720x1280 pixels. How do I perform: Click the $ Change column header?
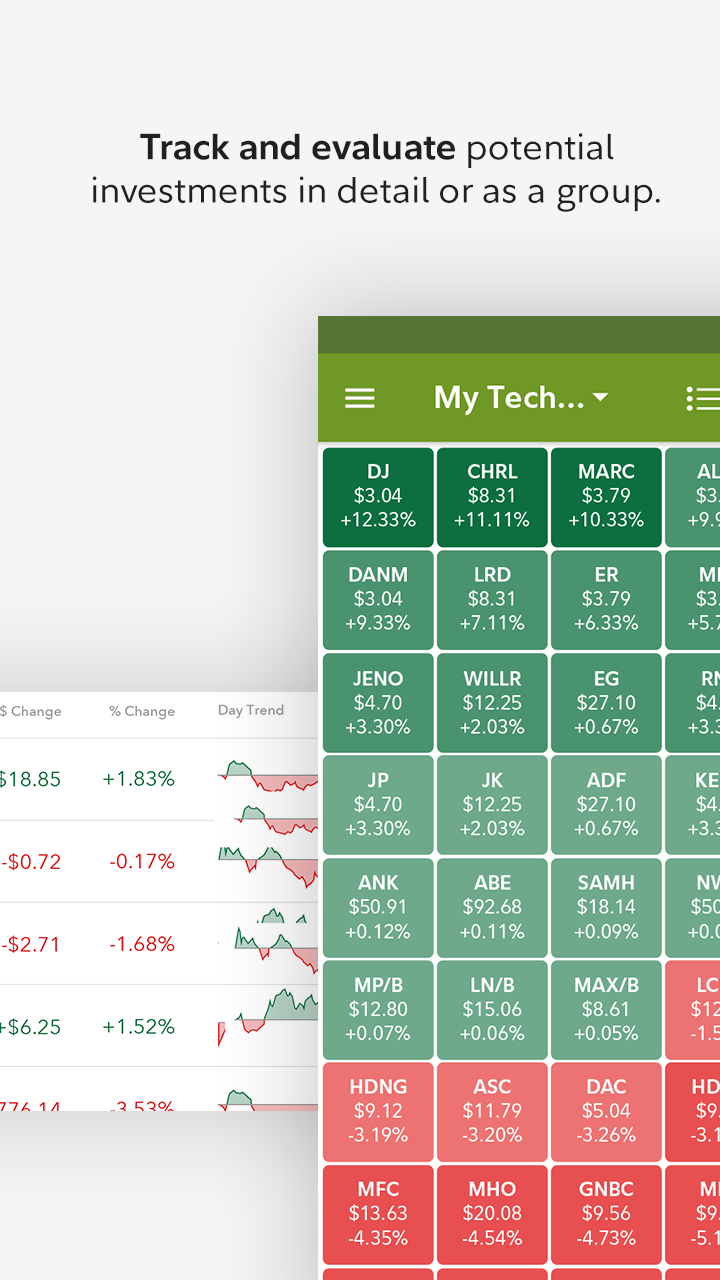click(33, 711)
